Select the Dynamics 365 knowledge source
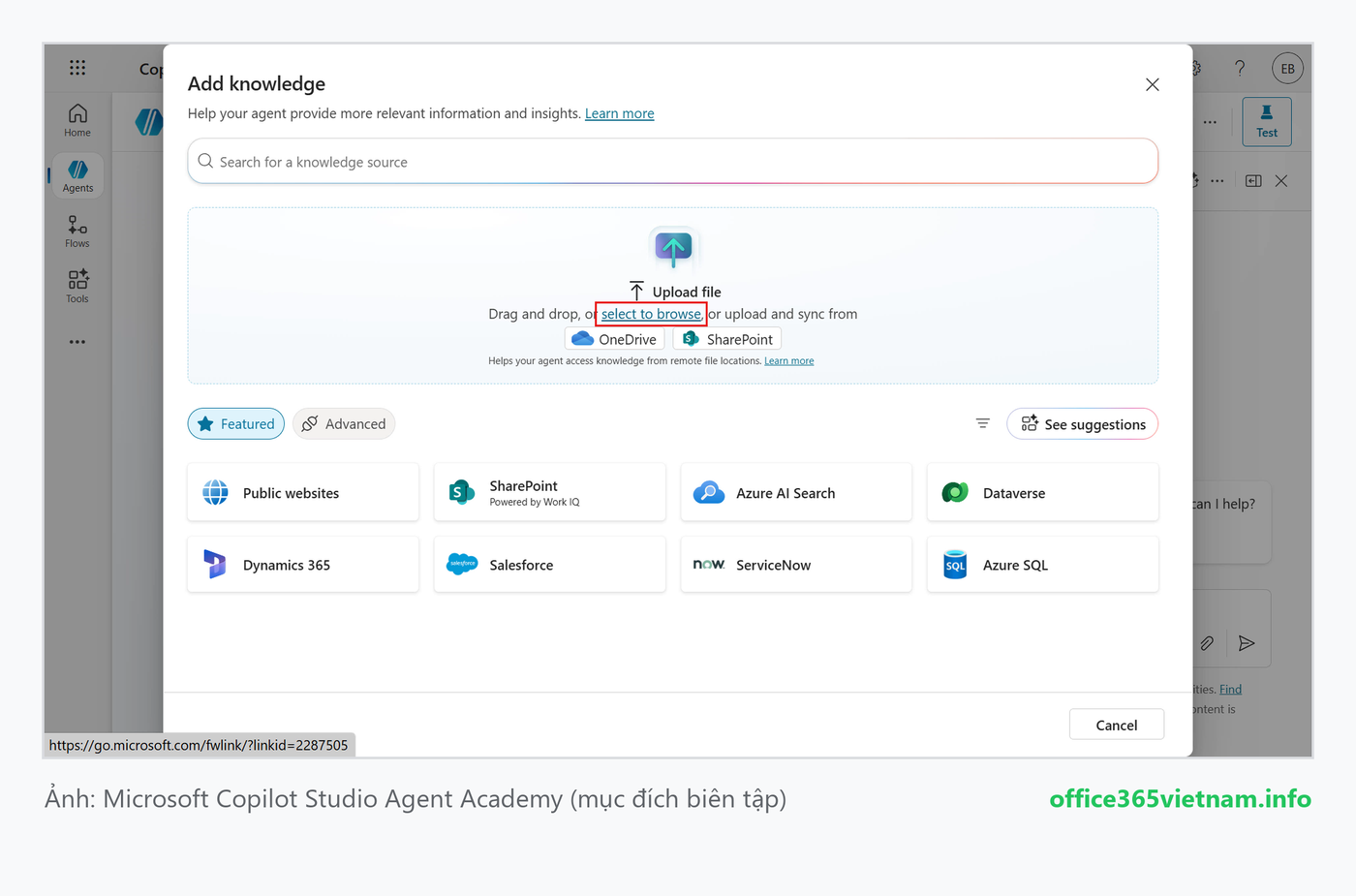The width and height of the screenshot is (1356, 896). click(303, 565)
